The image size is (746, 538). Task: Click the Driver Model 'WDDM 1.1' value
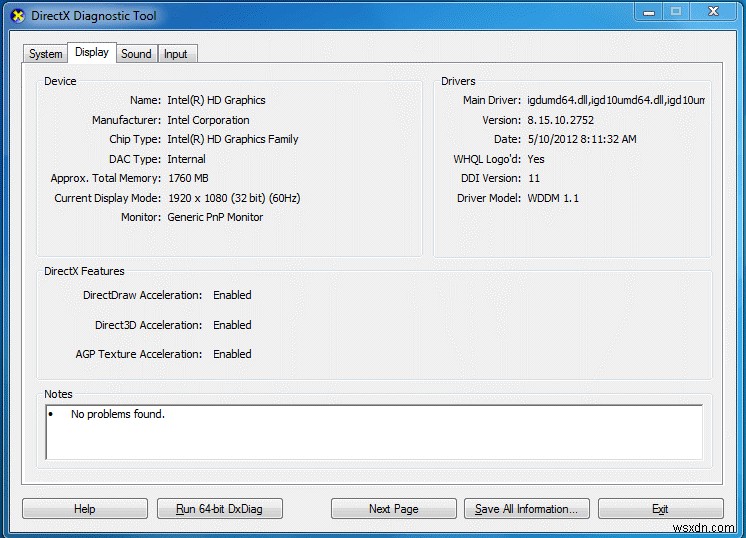[x=553, y=198]
